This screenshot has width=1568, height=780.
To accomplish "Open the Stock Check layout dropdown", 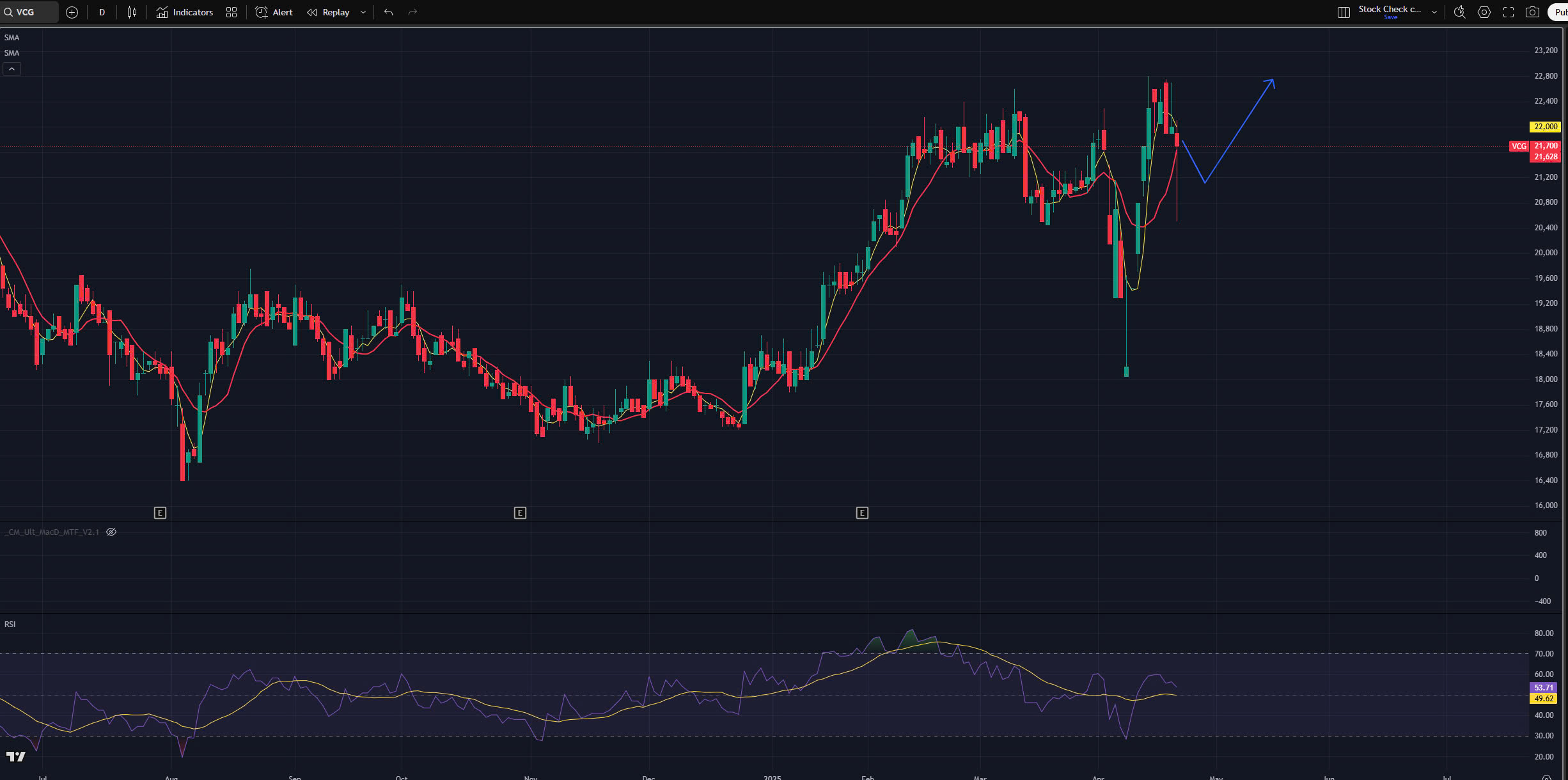I will 1434,12.
